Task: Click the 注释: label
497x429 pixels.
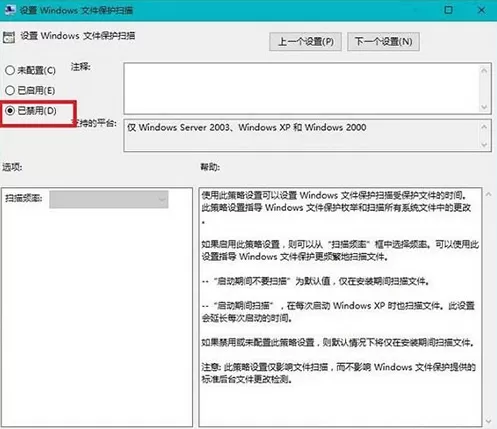Action: (81, 67)
